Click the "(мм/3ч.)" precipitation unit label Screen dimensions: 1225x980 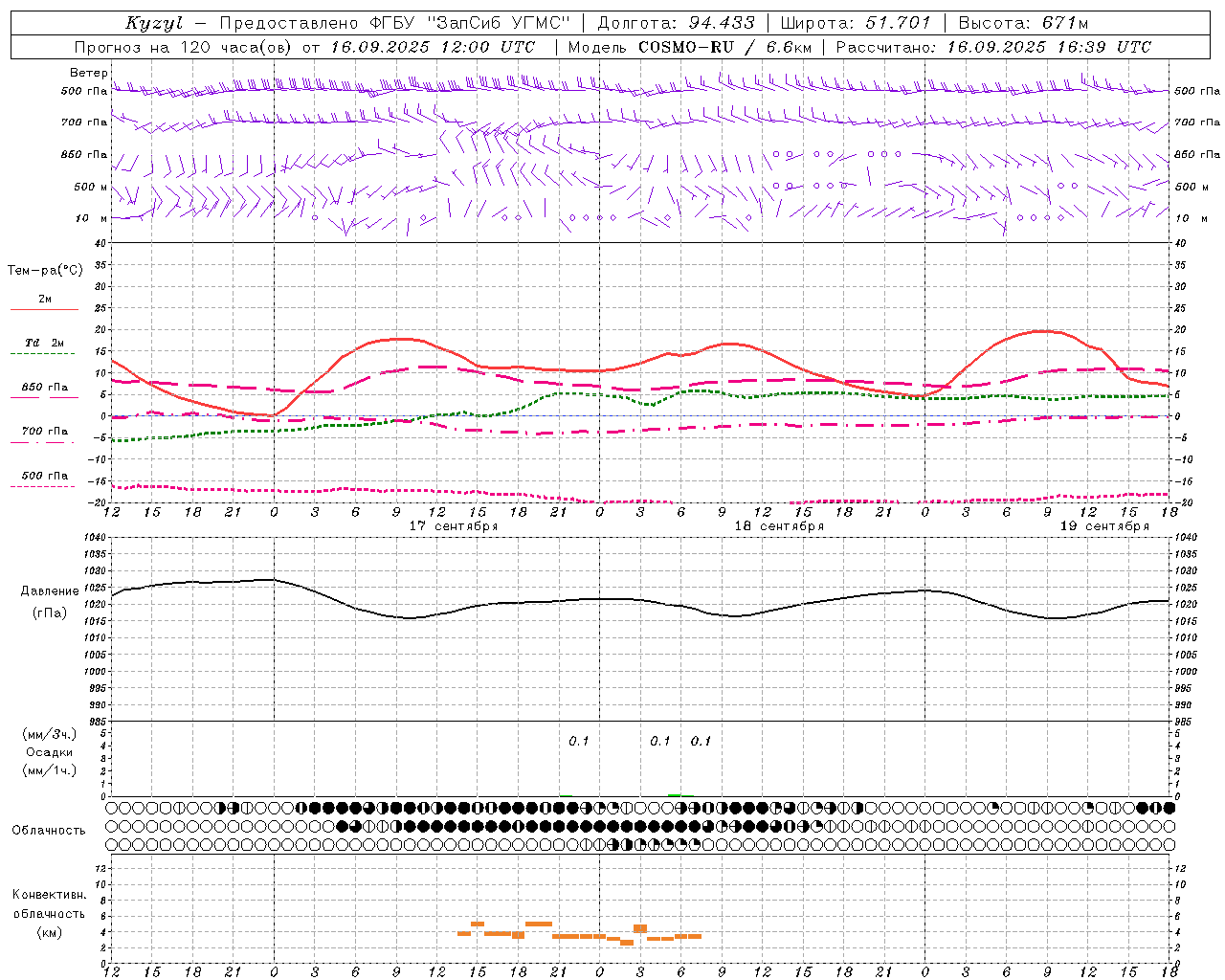coord(50,734)
